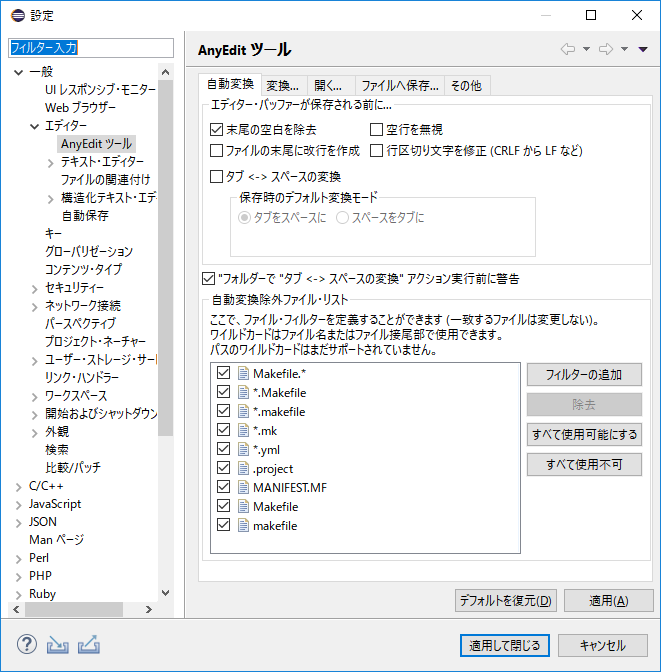Click the フィルターの追加 button
The width and height of the screenshot is (661, 672).
tap(584, 375)
